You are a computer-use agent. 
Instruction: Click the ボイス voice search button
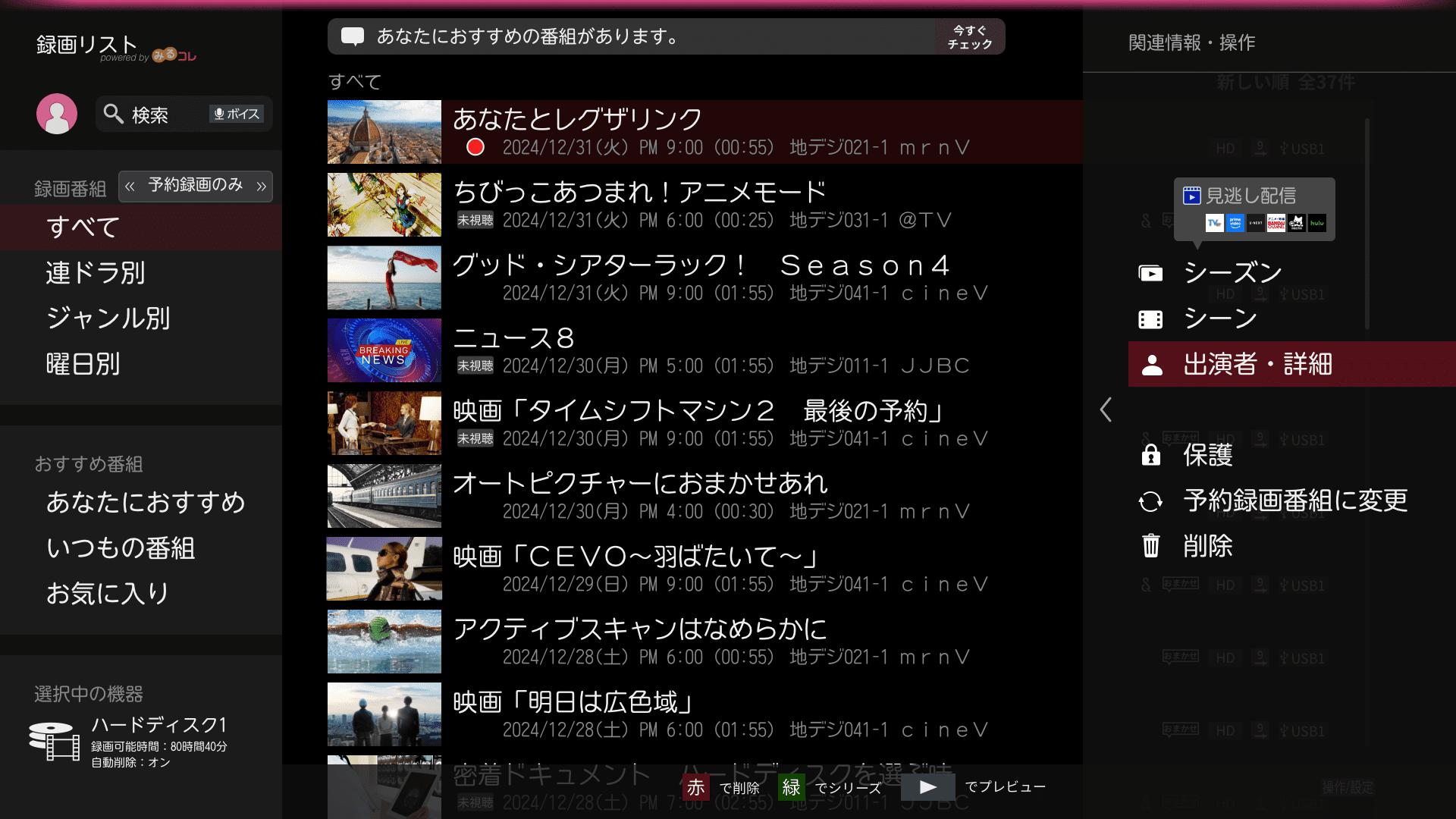tap(236, 114)
